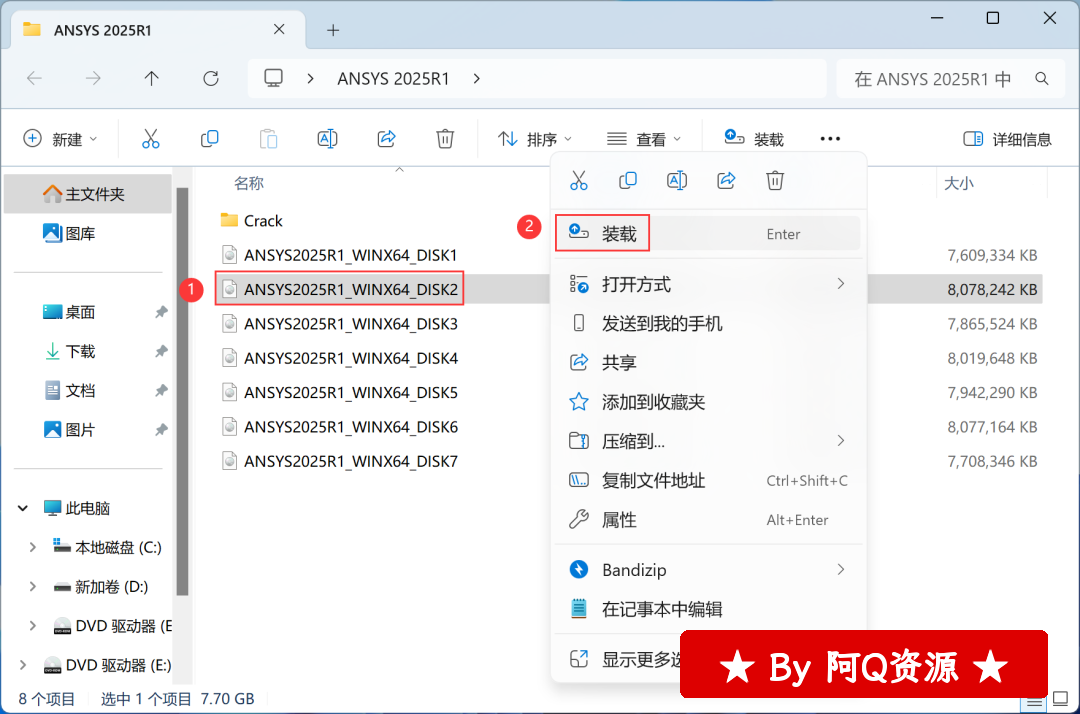This screenshot has height=714, width=1080.
Task: Click the This PC monitor icon in address bar
Action: click(273, 78)
